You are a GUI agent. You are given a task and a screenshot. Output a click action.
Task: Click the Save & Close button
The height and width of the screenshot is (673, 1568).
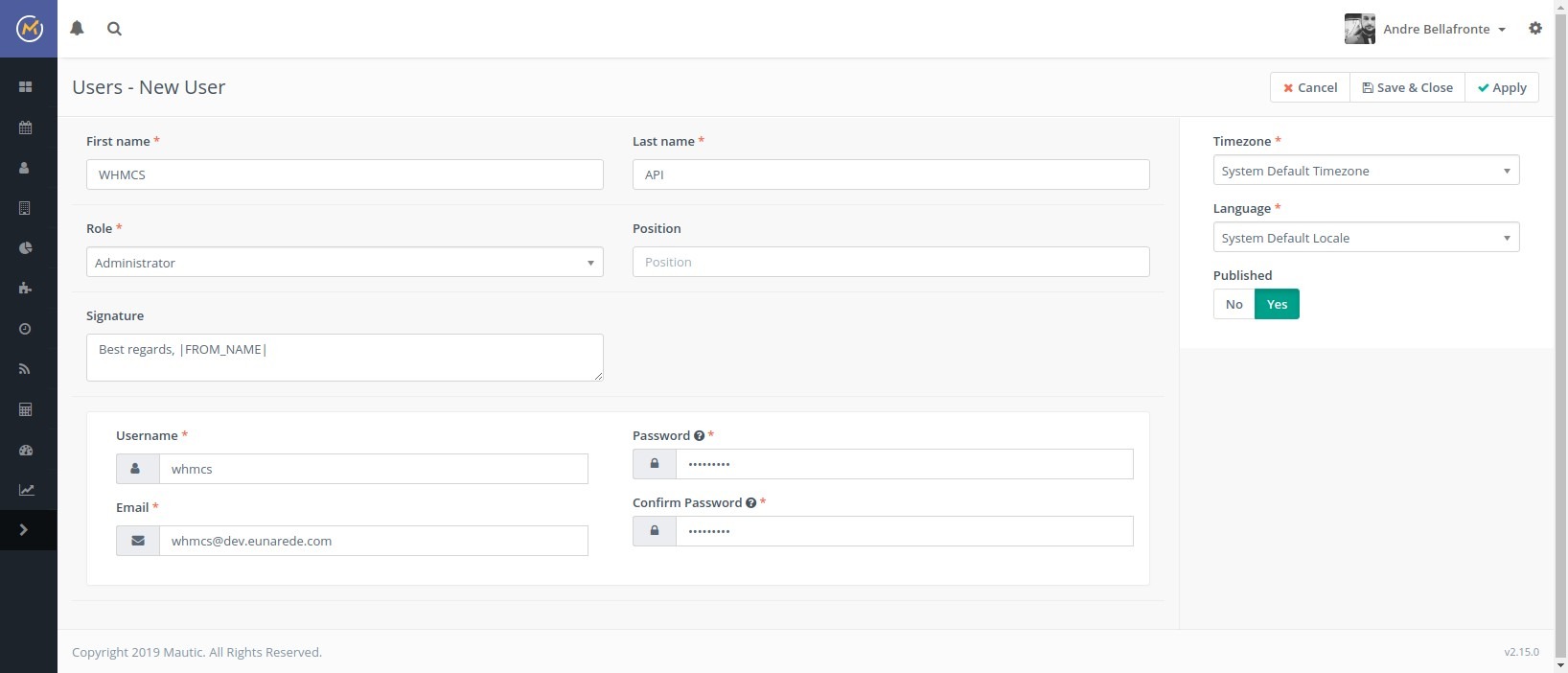click(1407, 87)
